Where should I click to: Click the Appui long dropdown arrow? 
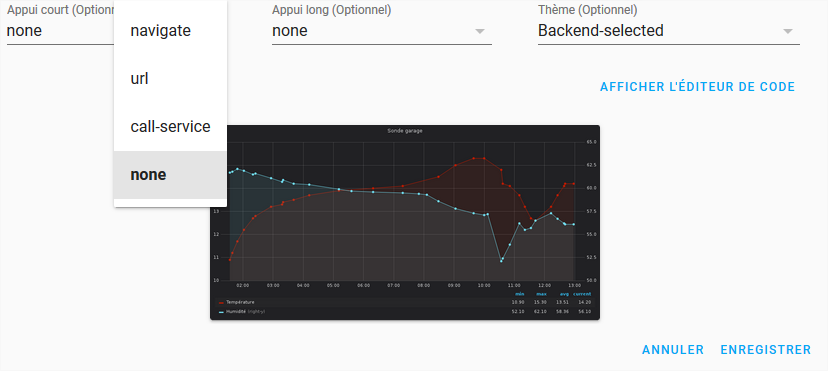pos(479,32)
